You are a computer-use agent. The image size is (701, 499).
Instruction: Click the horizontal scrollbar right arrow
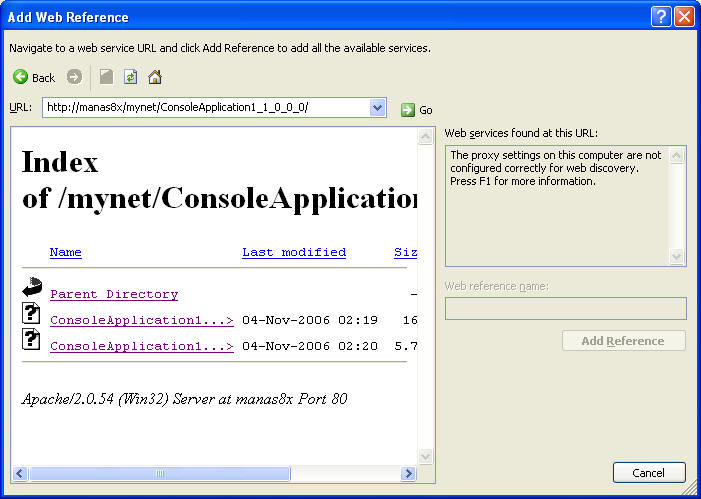(408, 474)
